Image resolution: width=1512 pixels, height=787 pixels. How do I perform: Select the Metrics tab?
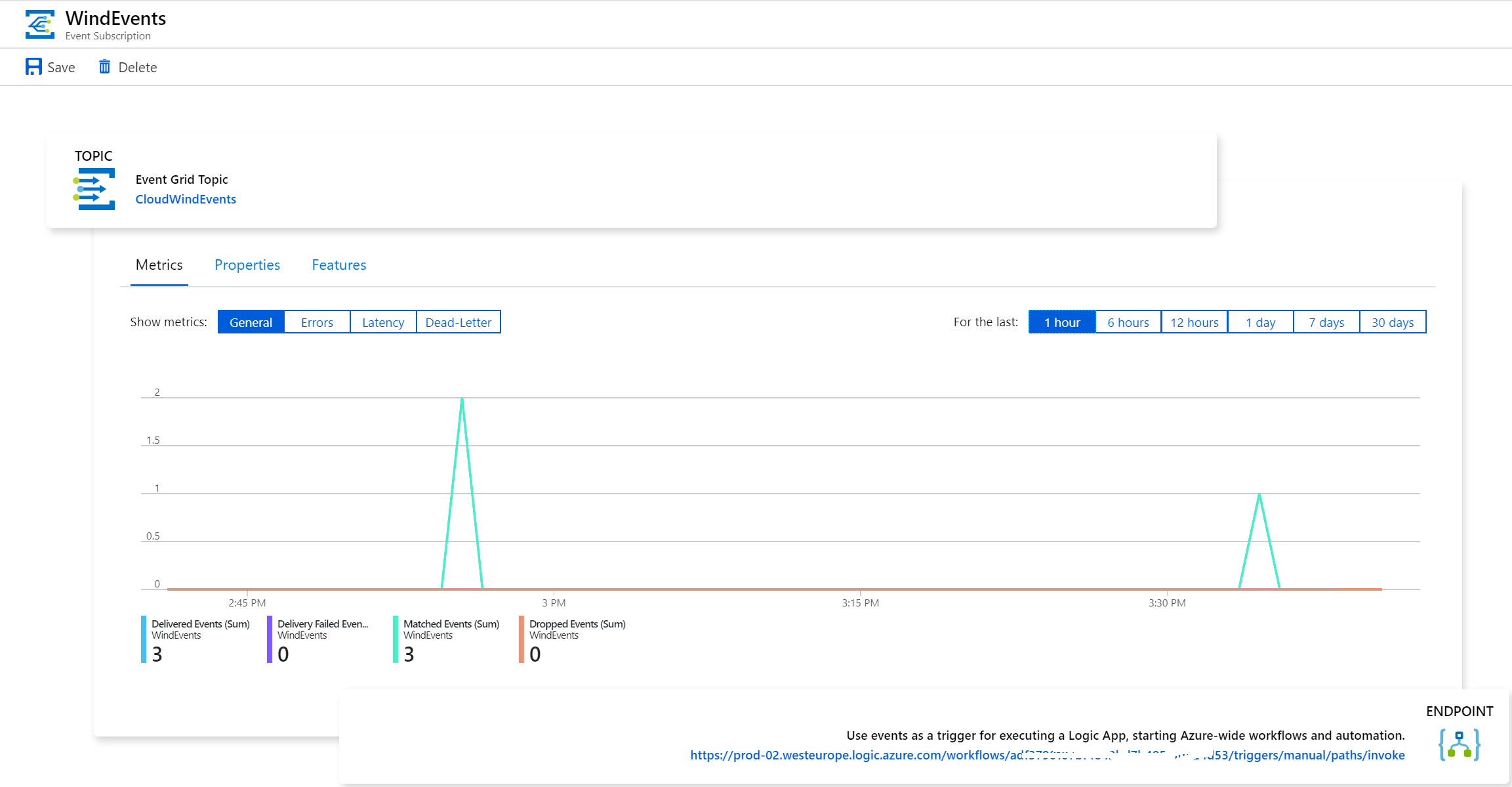159,265
